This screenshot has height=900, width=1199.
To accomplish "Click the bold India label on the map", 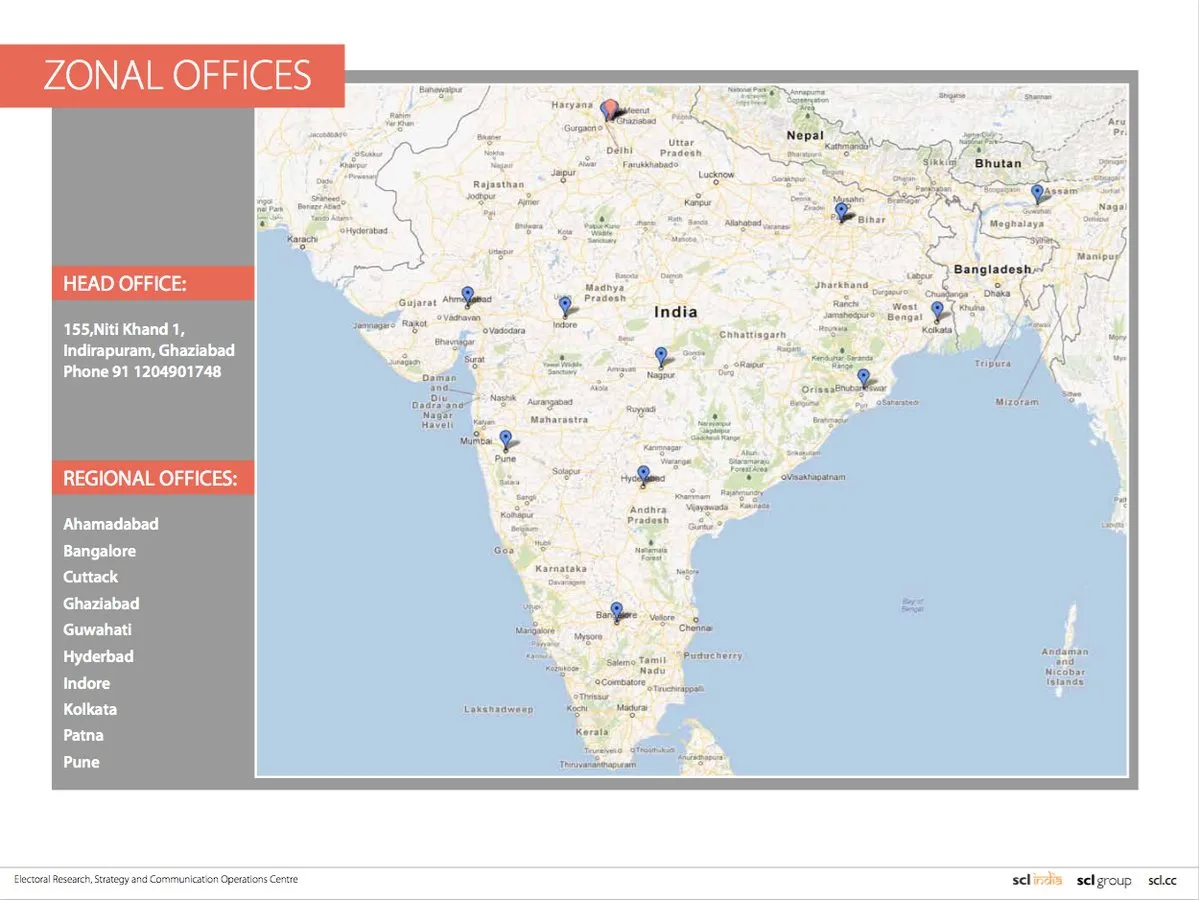I will (676, 312).
